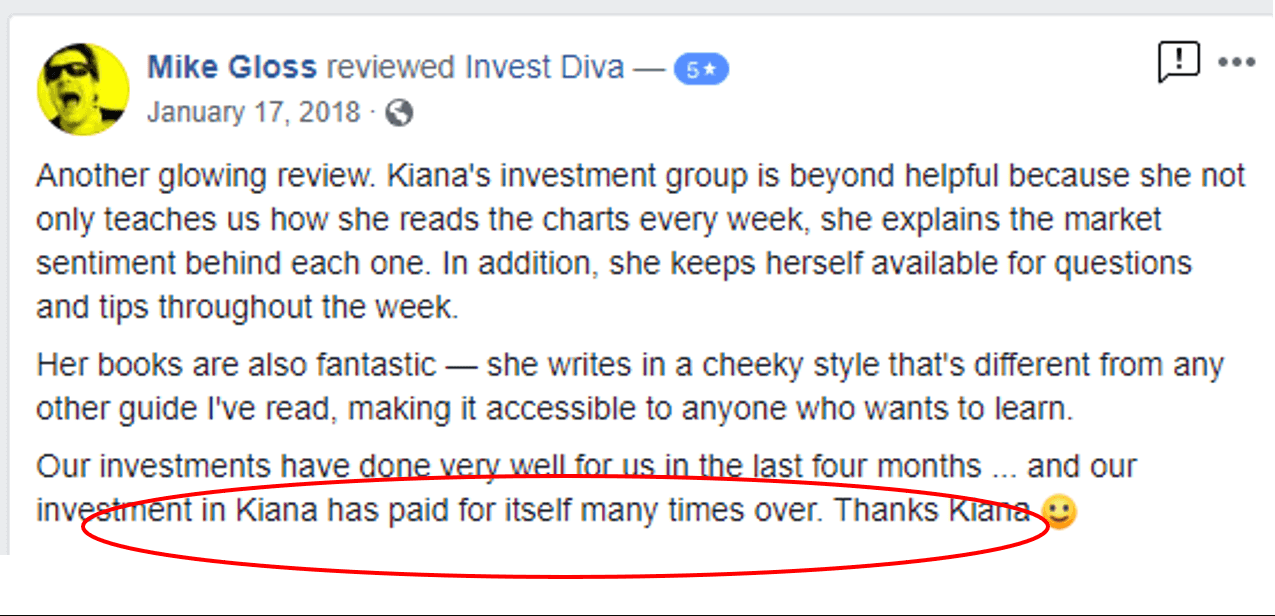Screen dimensions: 1275x616
Task: Click the blue 5-star rating badge
Action: click(x=701, y=69)
